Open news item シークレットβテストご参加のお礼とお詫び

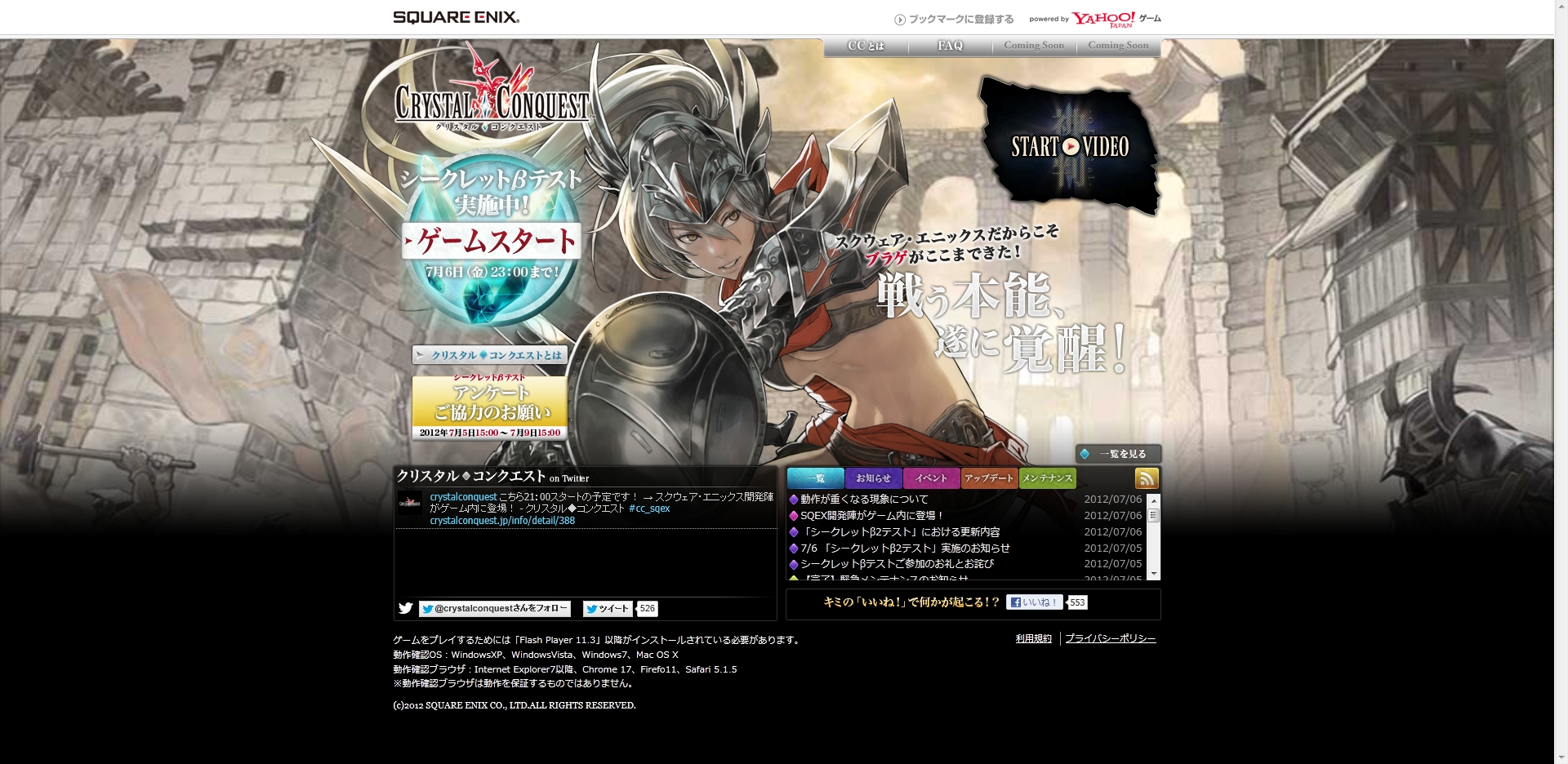coord(897,564)
